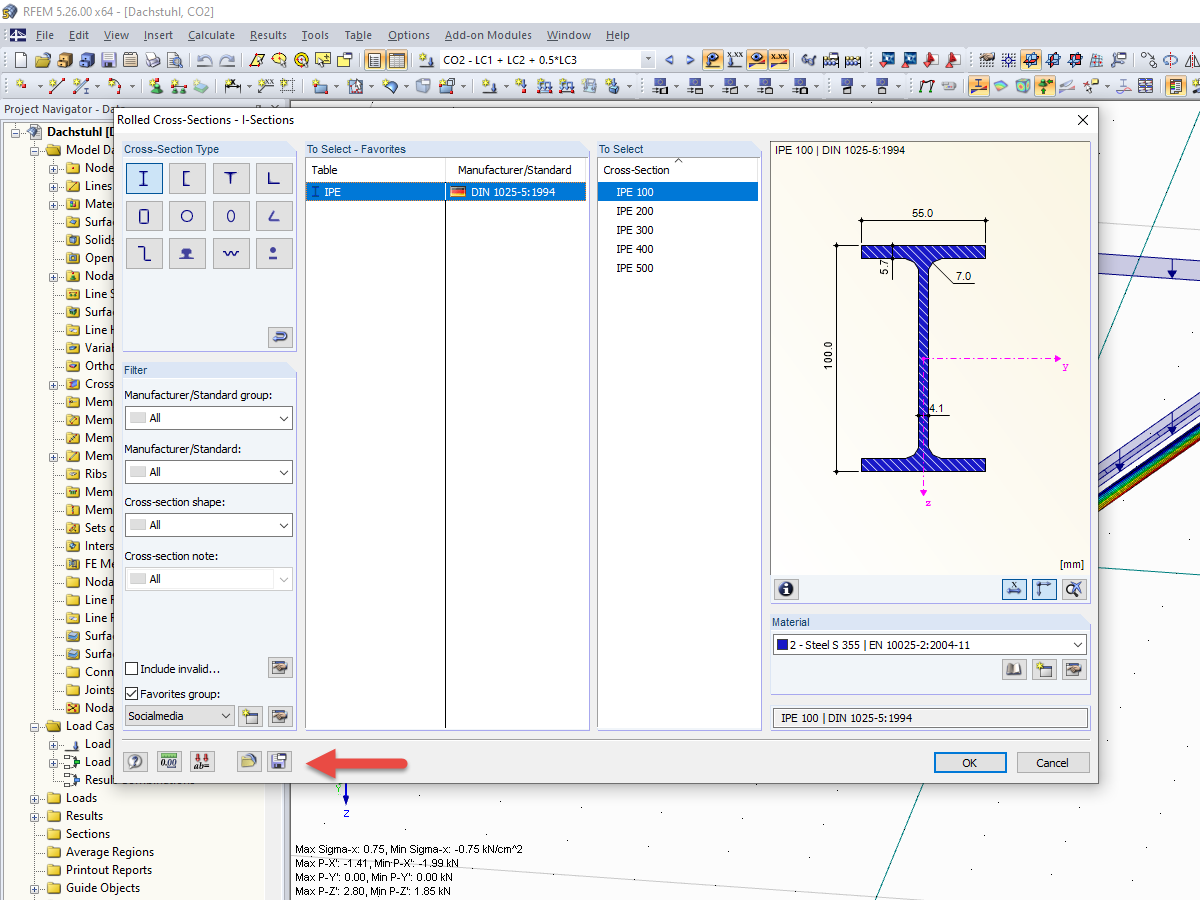Open the Options menu
The image size is (1200, 900).
pyautogui.click(x=408, y=35)
